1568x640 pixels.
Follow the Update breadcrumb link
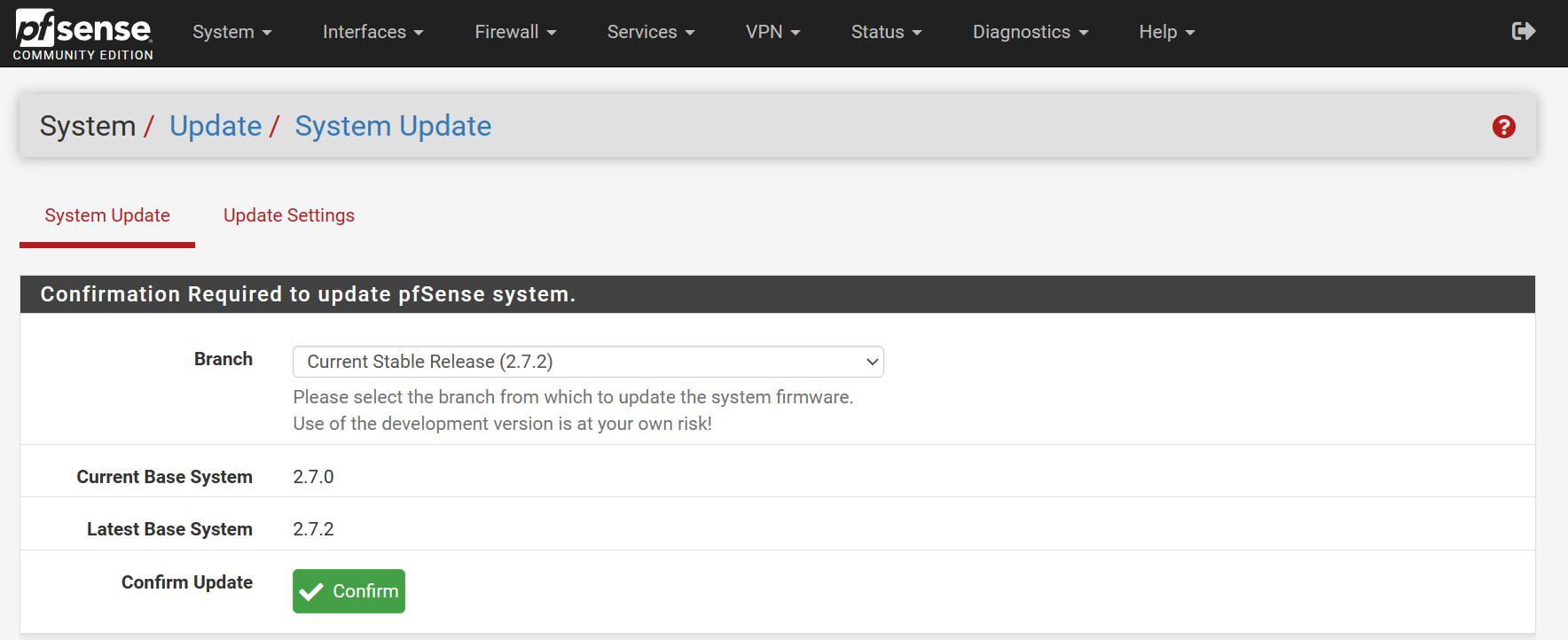point(216,126)
